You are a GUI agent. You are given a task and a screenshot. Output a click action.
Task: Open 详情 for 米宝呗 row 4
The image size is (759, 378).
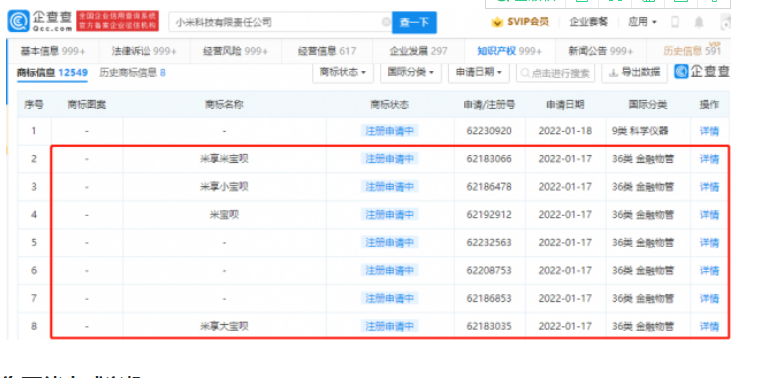[x=709, y=214]
